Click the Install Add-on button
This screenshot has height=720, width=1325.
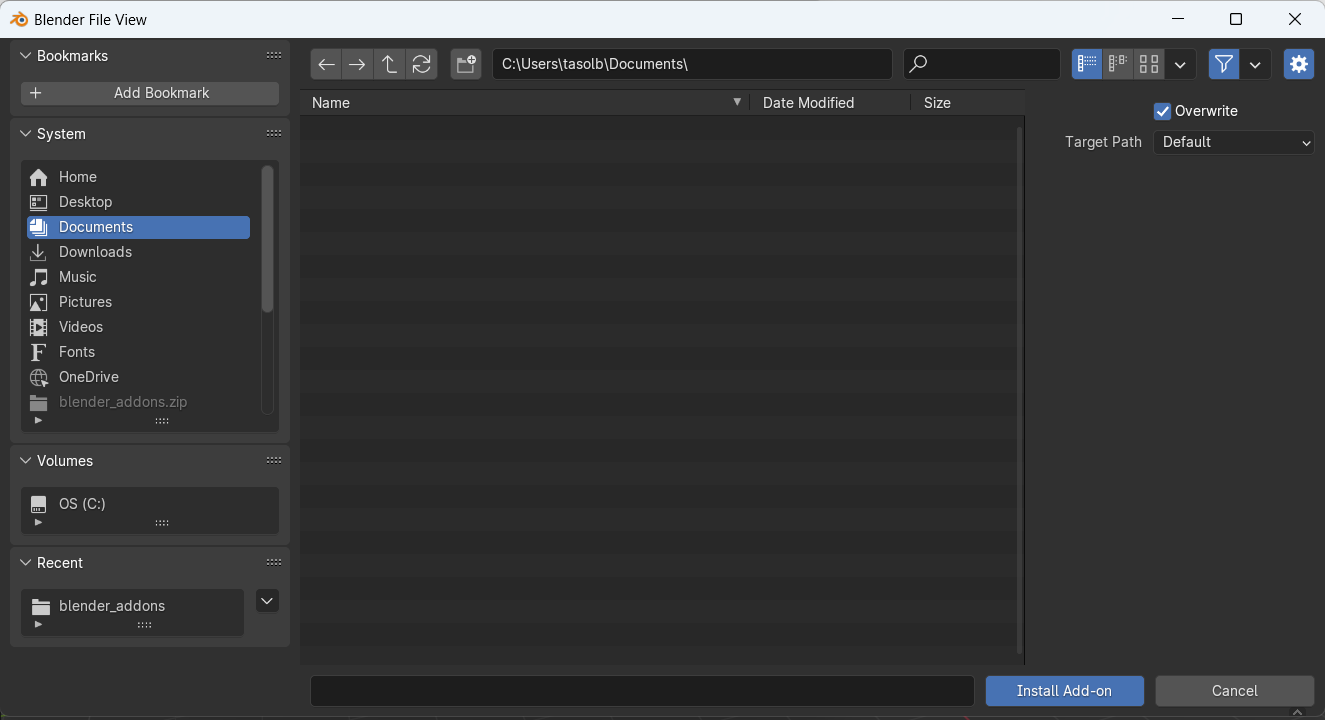pos(1064,690)
